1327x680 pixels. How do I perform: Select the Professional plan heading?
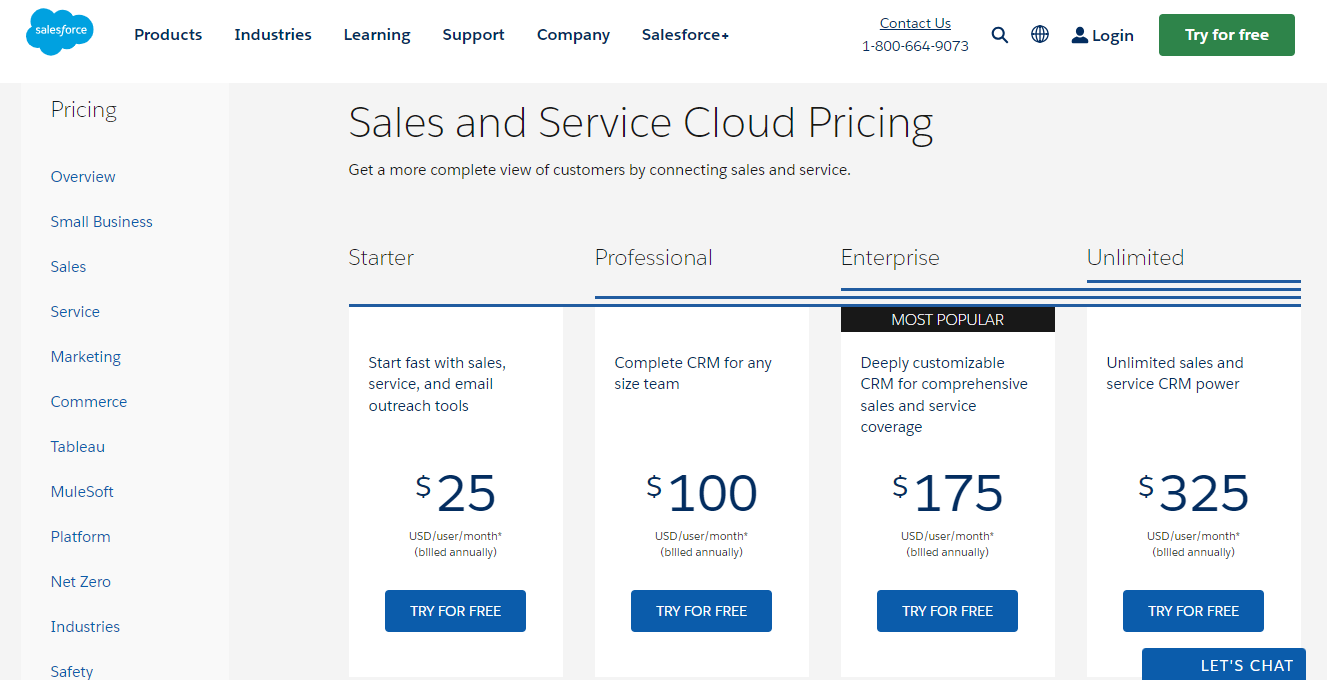(x=654, y=258)
